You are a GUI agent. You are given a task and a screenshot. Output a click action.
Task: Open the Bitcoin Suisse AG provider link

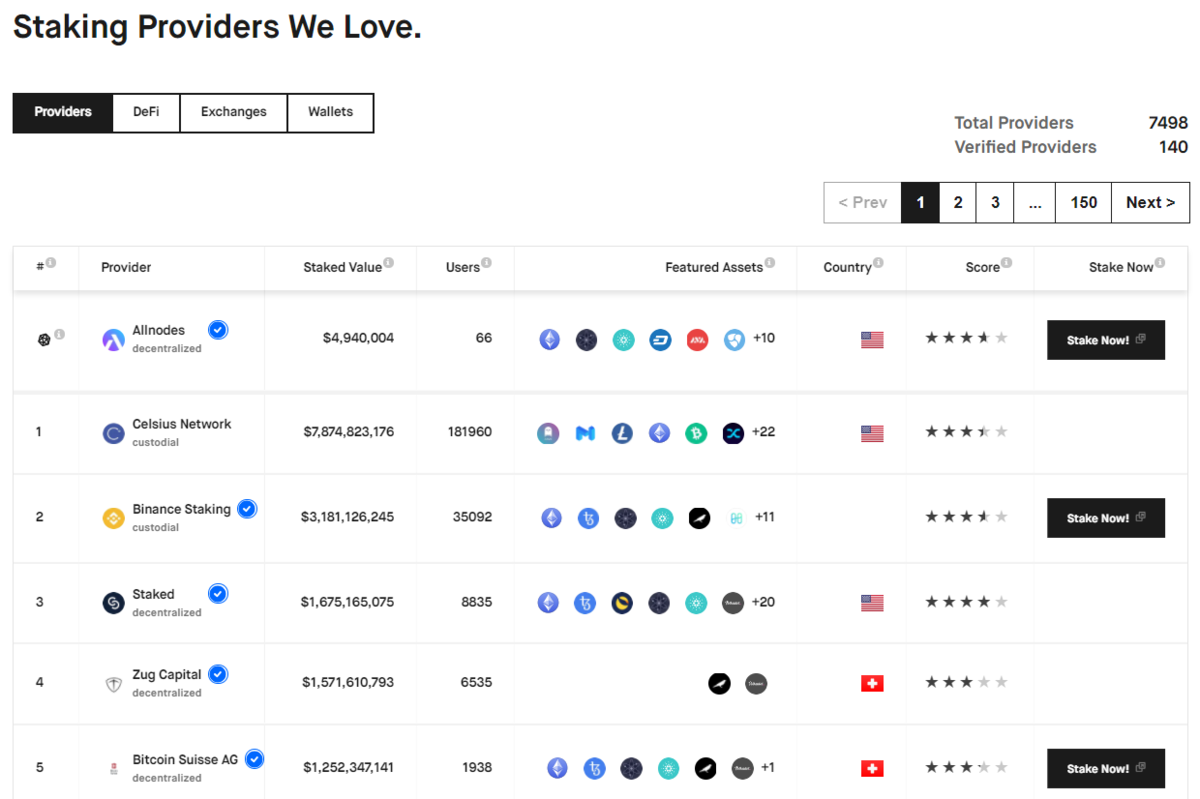[185, 760]
